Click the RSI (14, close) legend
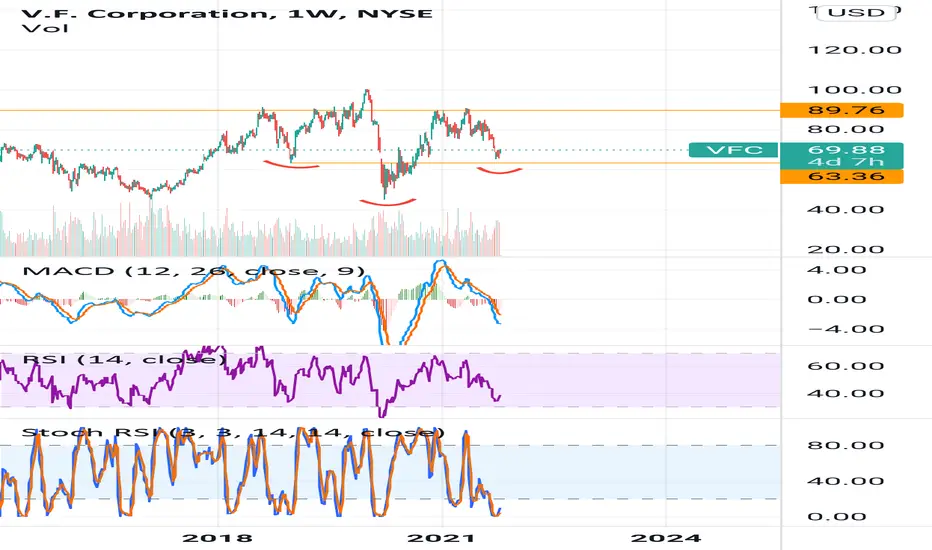This screenshot has width=932, height=550. 125,360
